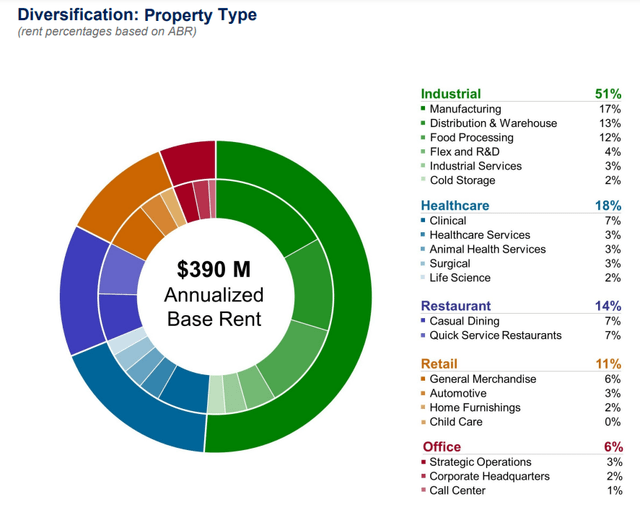Click the 'Cold Storage' legend label

462,180
